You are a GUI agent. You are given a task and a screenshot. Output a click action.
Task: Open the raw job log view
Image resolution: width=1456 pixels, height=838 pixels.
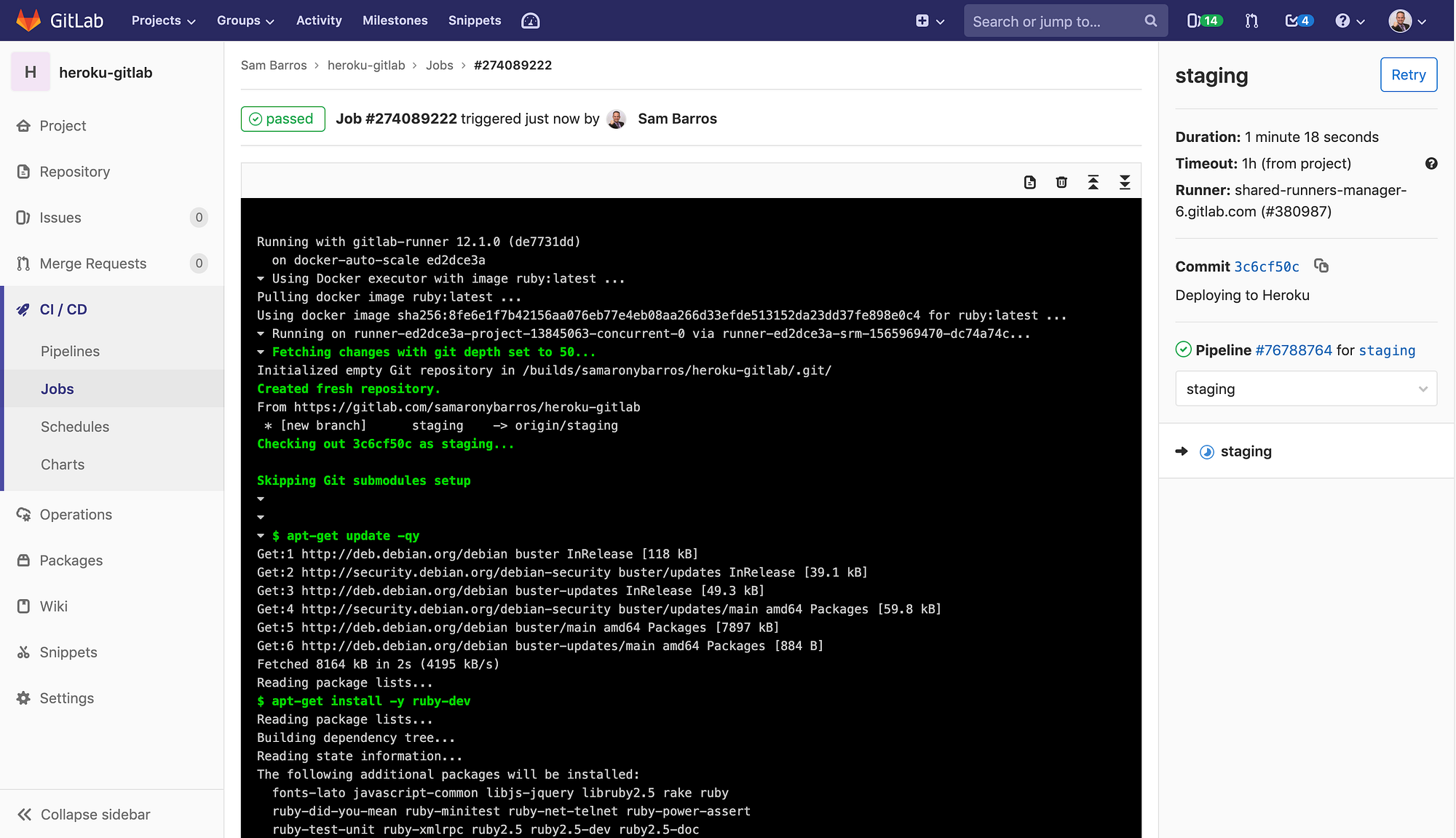click(1029, 182)
